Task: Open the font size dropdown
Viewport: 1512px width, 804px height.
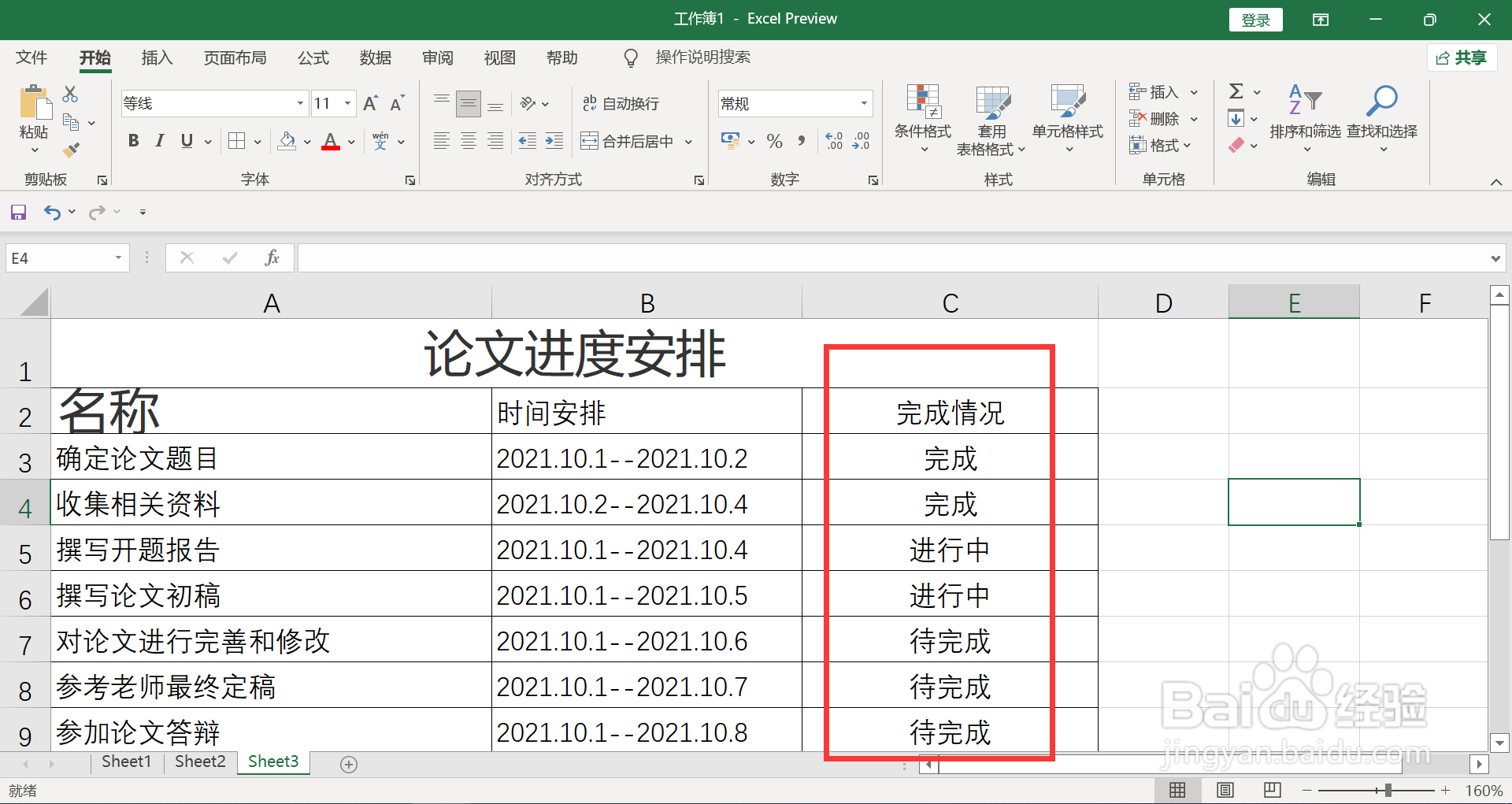Action: pyautogui.click(x=348, y=103)
